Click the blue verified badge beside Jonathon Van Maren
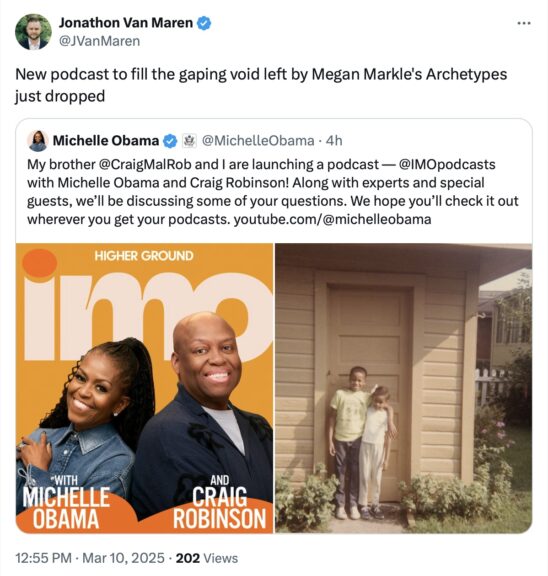This screenshot has width=548, height=576. (x=204, y=23)
